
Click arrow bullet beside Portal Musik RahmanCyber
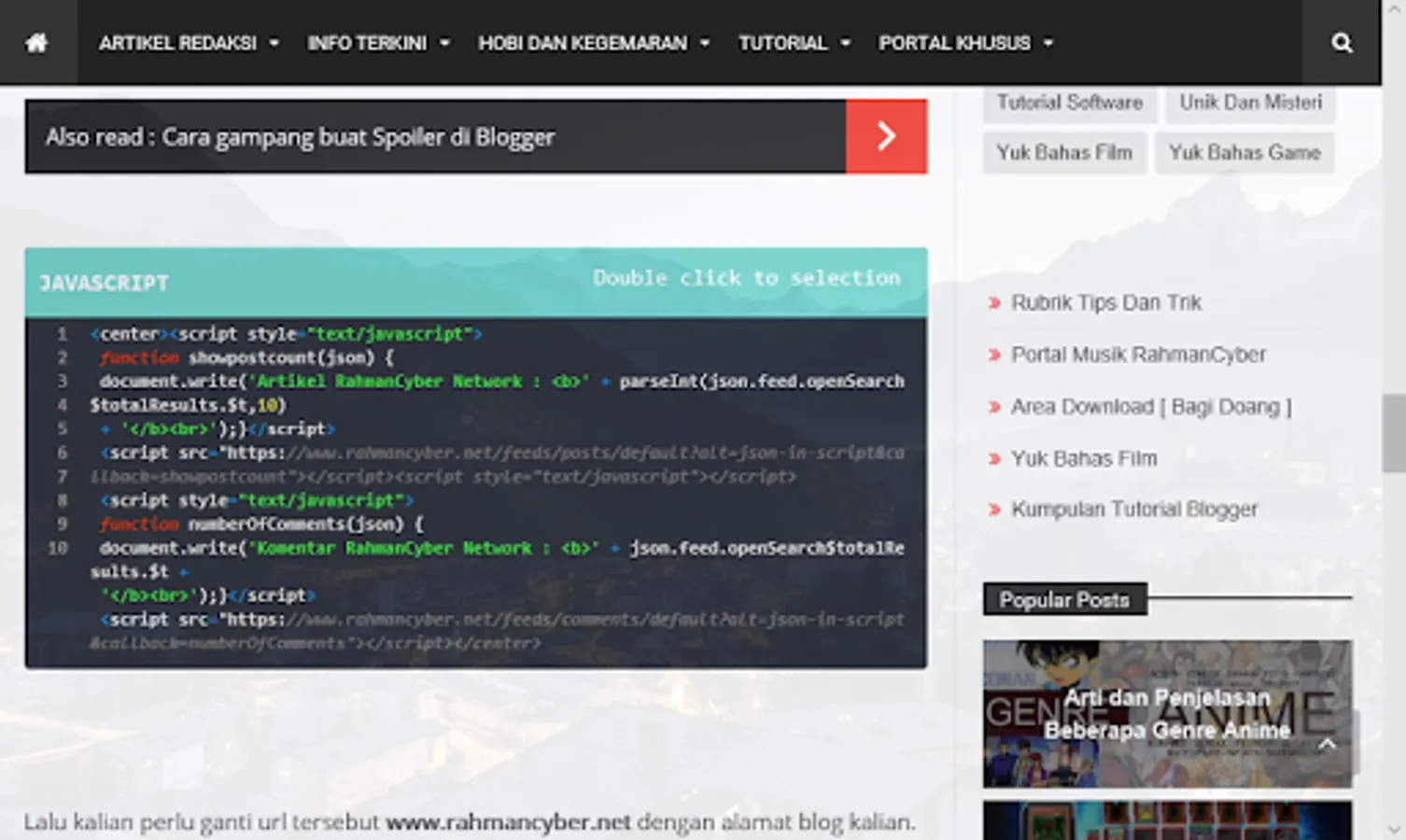coord(994,355)
